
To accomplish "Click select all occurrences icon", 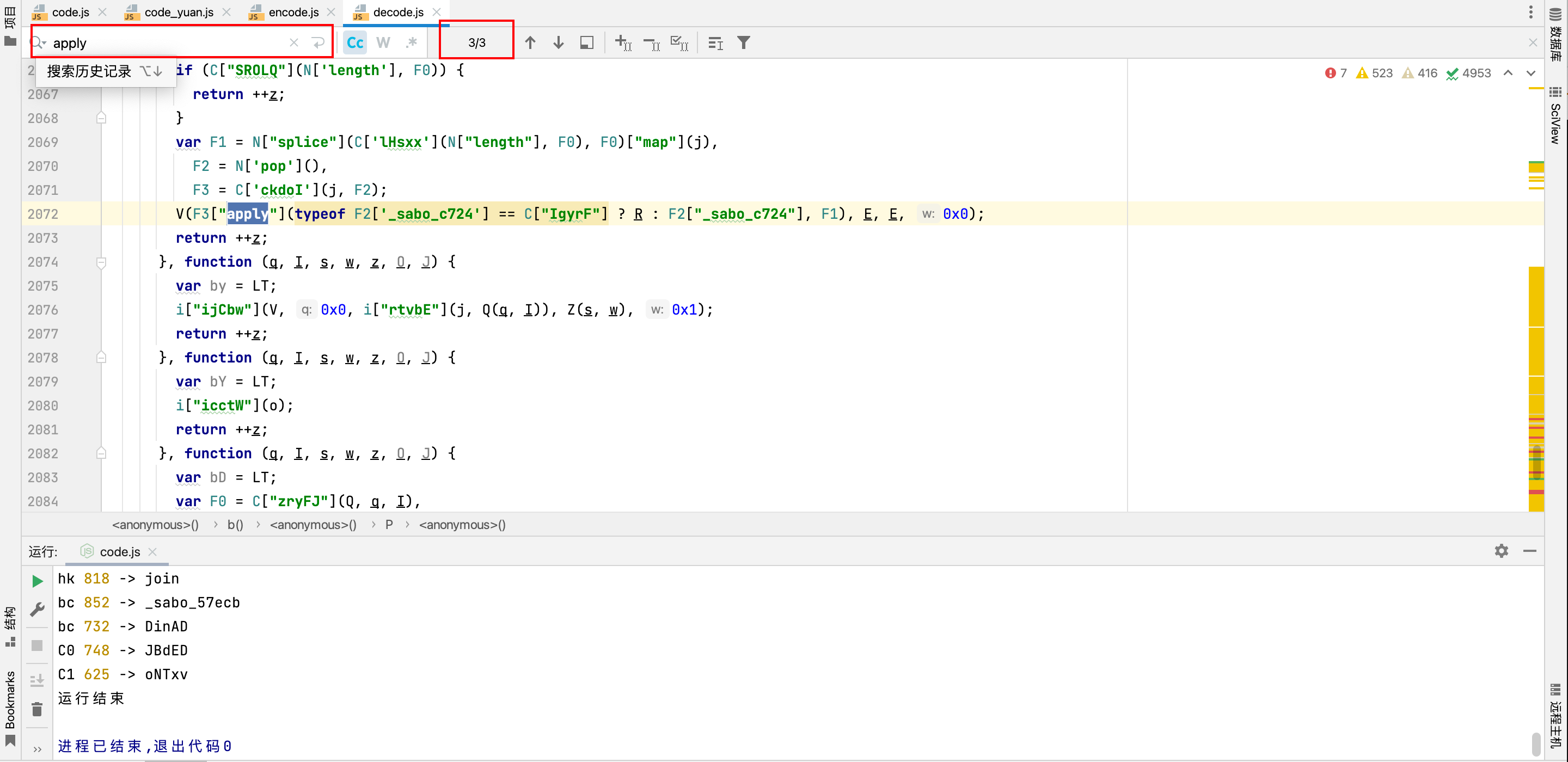I will 679,42.
